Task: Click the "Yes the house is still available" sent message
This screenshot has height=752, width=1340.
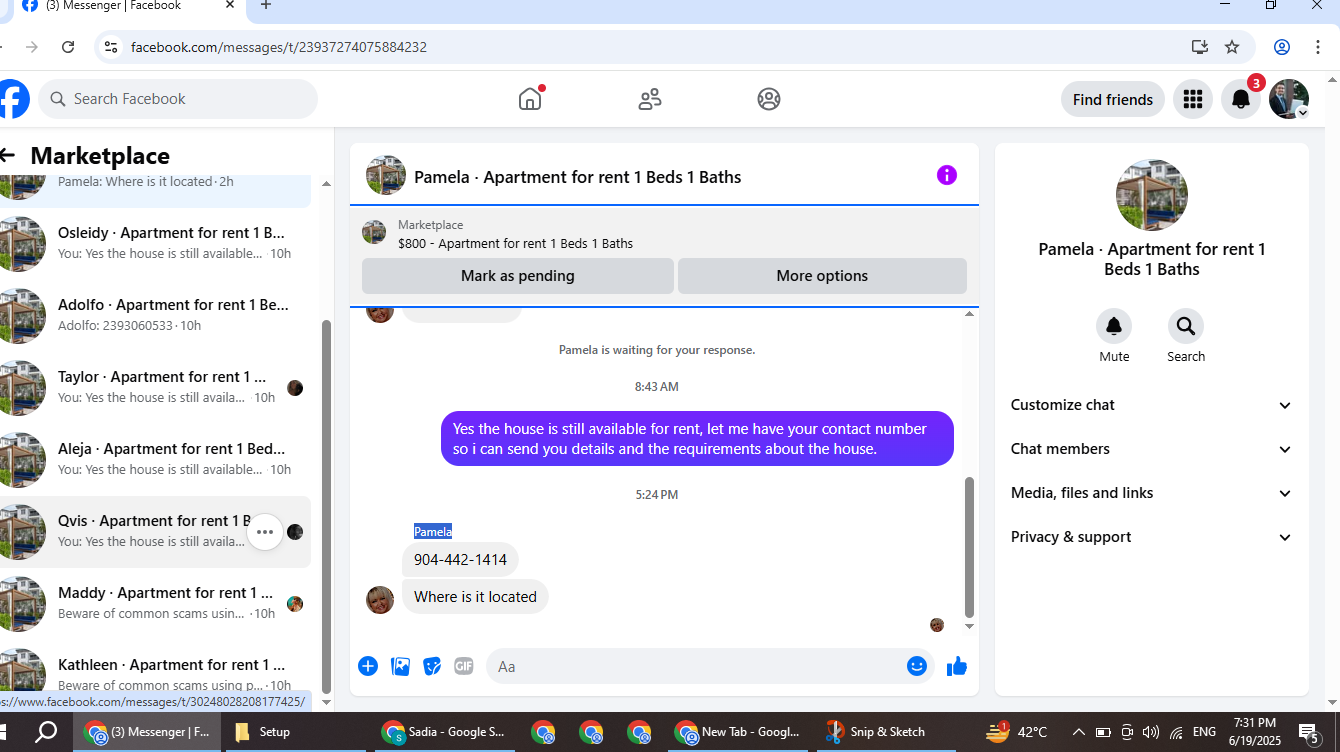Action: coord(697,439)
